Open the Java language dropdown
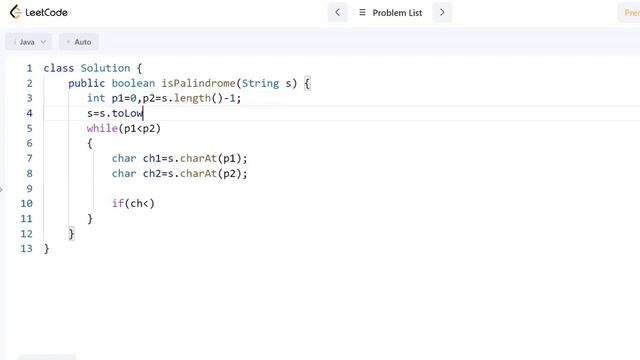This screenshot has height=360, width=640. [29, 42]
